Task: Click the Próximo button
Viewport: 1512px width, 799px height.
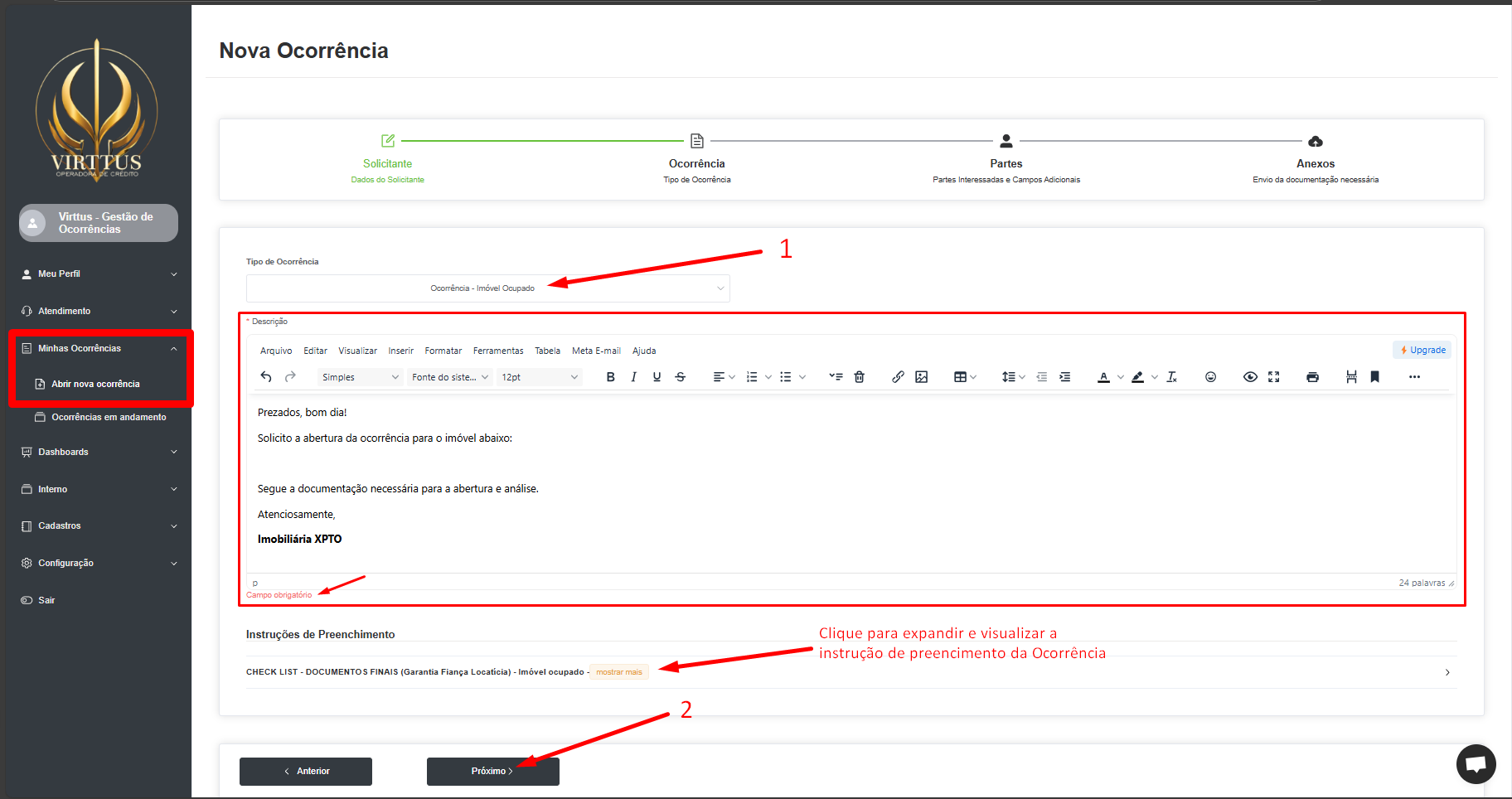Action: click(492, 771)
